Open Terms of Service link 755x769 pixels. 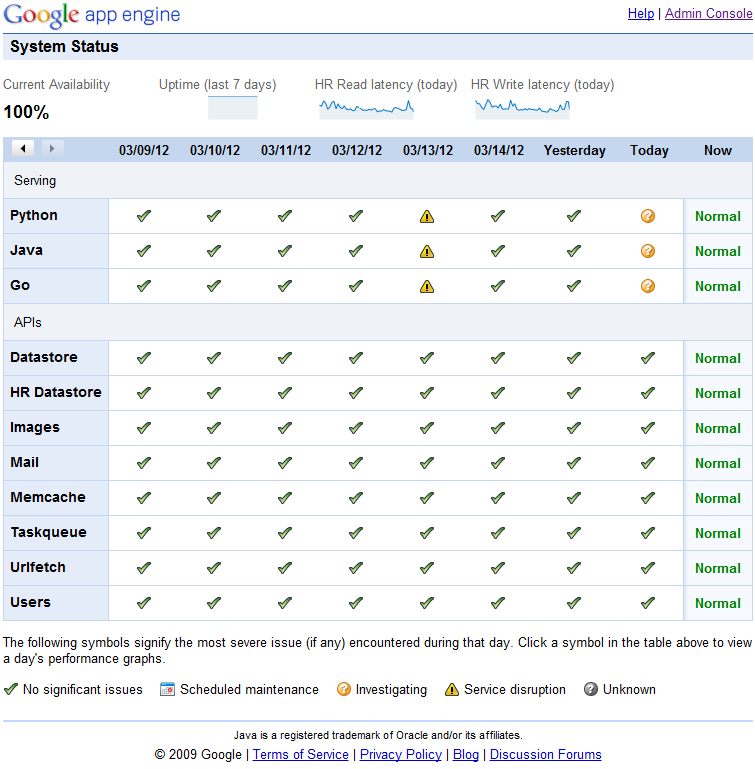300,754
